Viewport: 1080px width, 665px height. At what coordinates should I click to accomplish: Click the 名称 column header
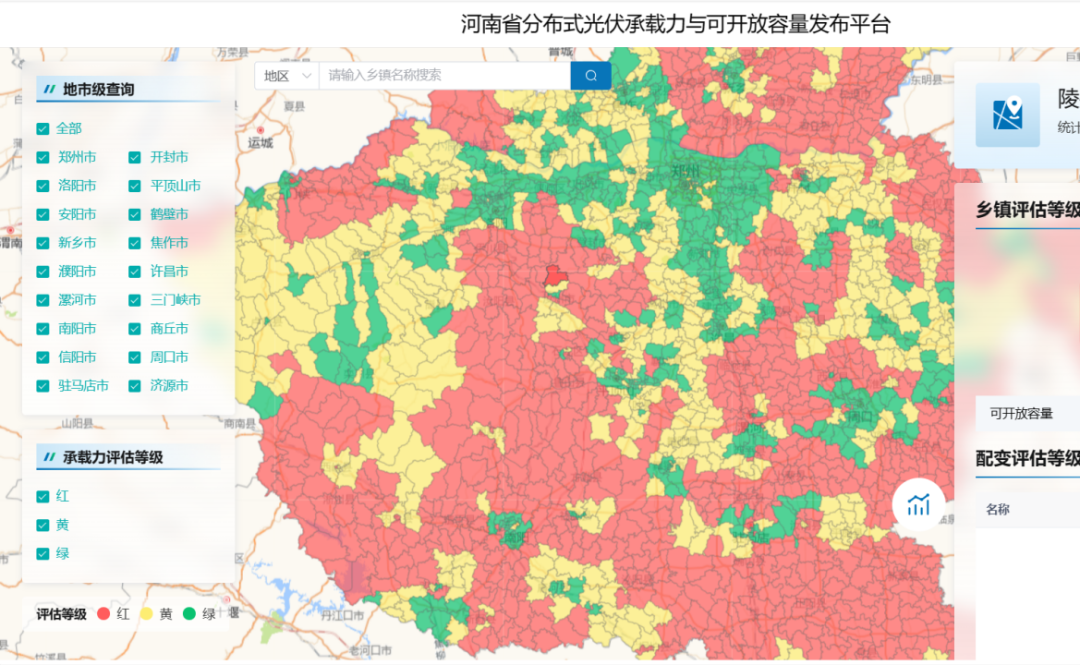coord(997,510)
